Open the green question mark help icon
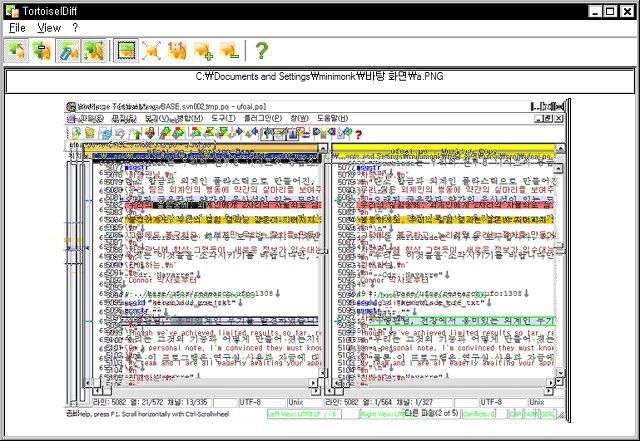The width and height of the screenshot is (640, 441). pyautogui.click(x=261, y=51)
